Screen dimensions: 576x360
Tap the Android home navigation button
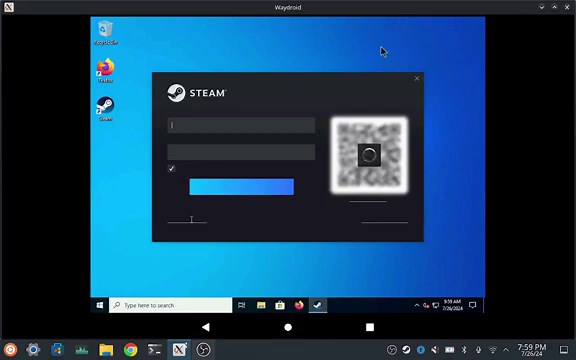point(288,327)
